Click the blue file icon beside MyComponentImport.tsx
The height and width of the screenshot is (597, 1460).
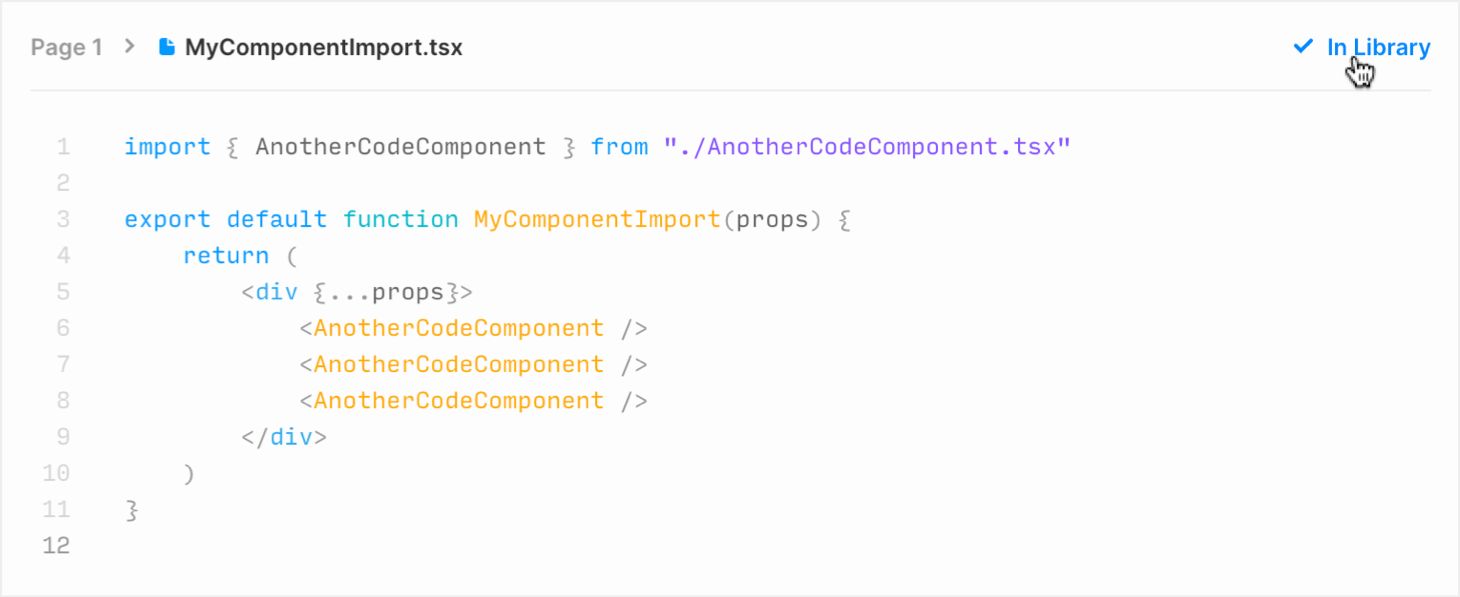click(167, 47)
